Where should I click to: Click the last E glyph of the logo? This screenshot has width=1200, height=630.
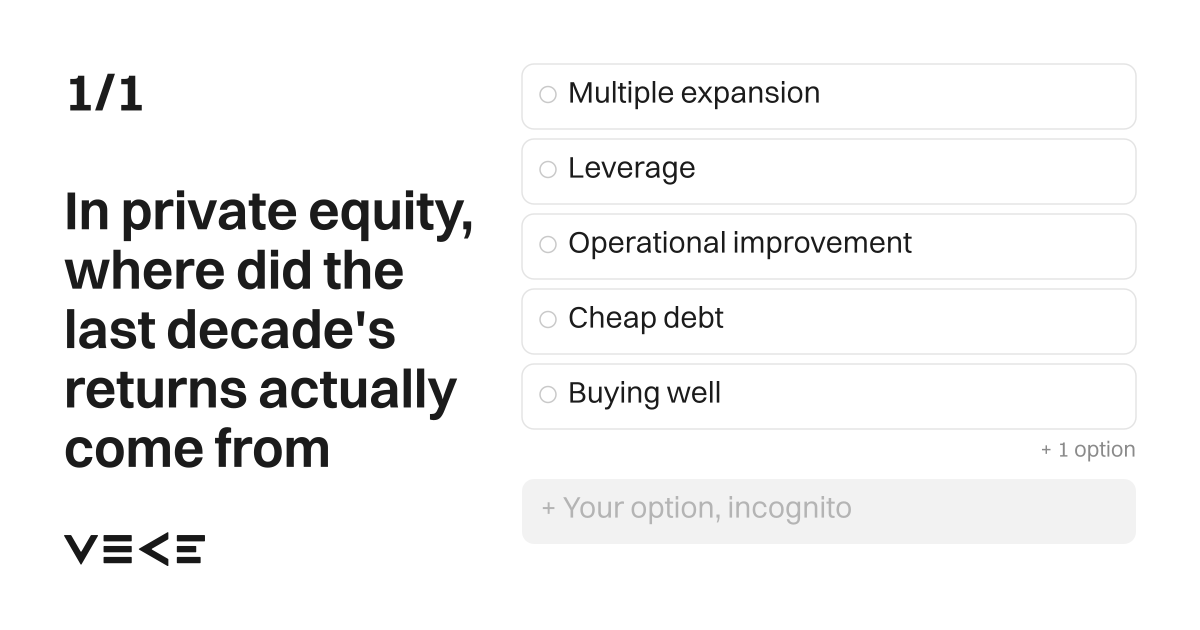click(x=190, y=549)
